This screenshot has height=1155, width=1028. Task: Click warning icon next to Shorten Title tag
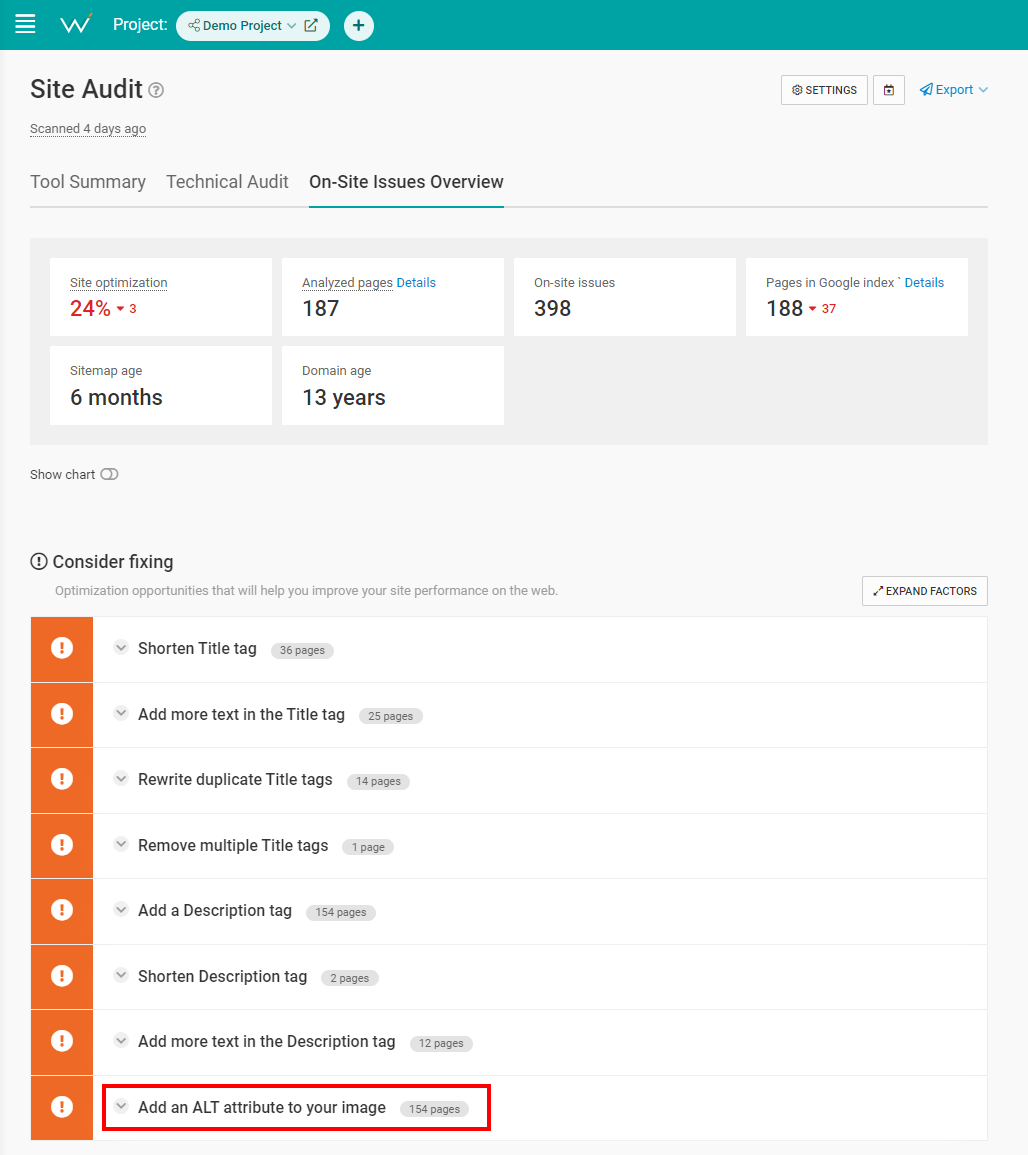coord(62,649)
